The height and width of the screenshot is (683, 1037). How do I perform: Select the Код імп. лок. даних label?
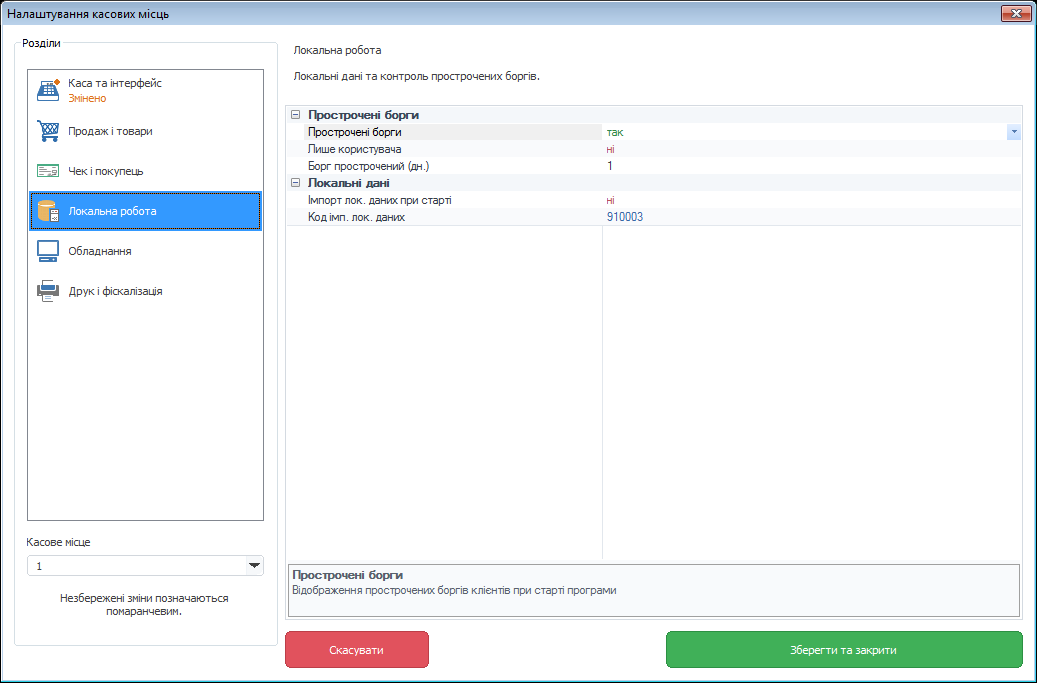coord(356,217)
